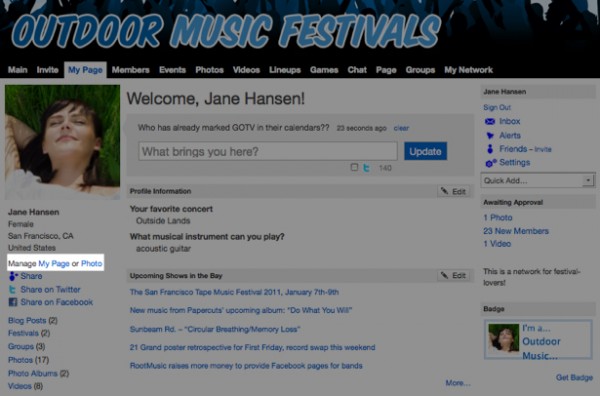Open the Friends link

point(513,149)
